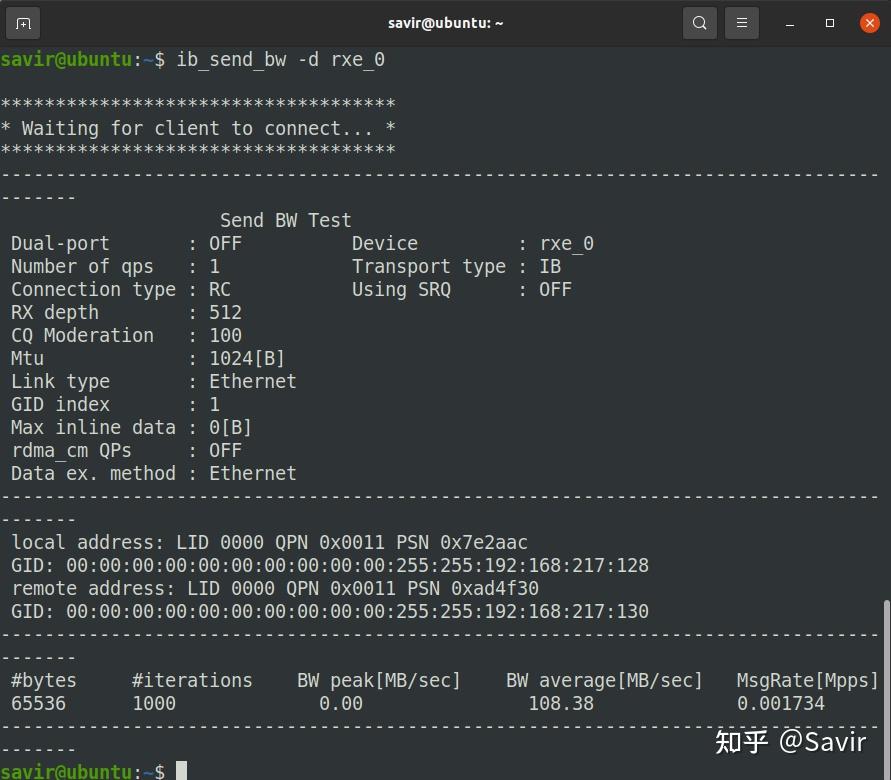Click the BW peak value 0.00
The height and width of the screenshot is (780, 891).
coord(340,703)
